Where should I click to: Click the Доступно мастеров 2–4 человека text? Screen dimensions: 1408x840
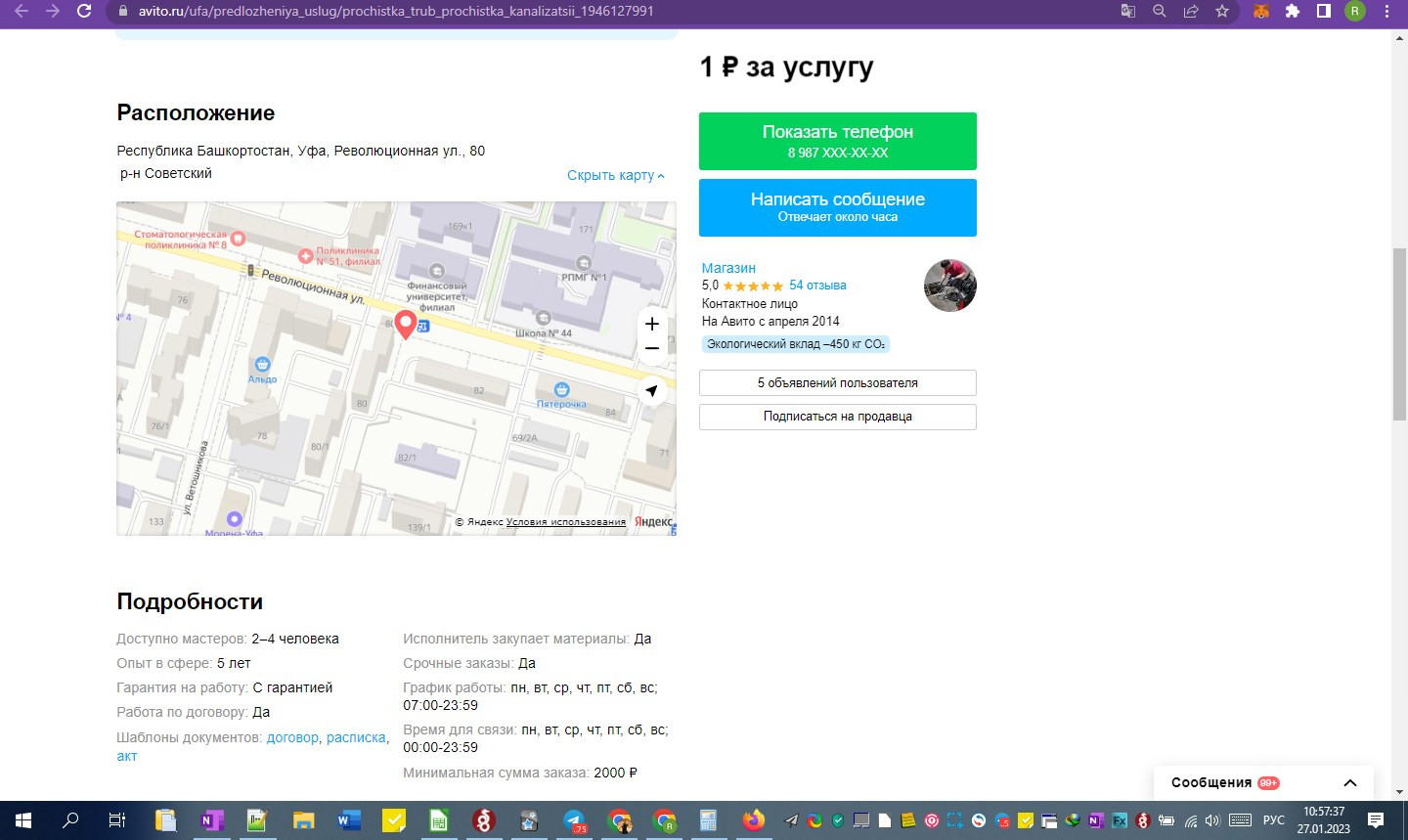tap(228, 639)
